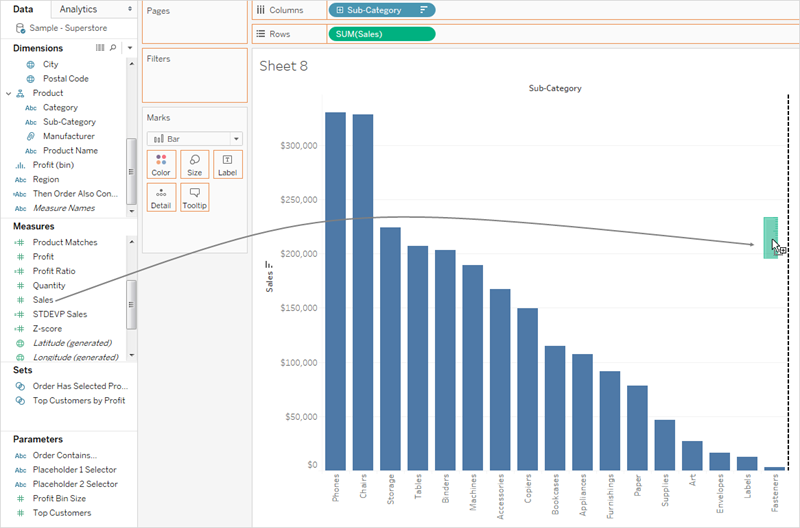This screenshot has width=800, height=528.
Task: Open the Dimensions pane dropdown menu arrow
Action: tap(130, 47)
